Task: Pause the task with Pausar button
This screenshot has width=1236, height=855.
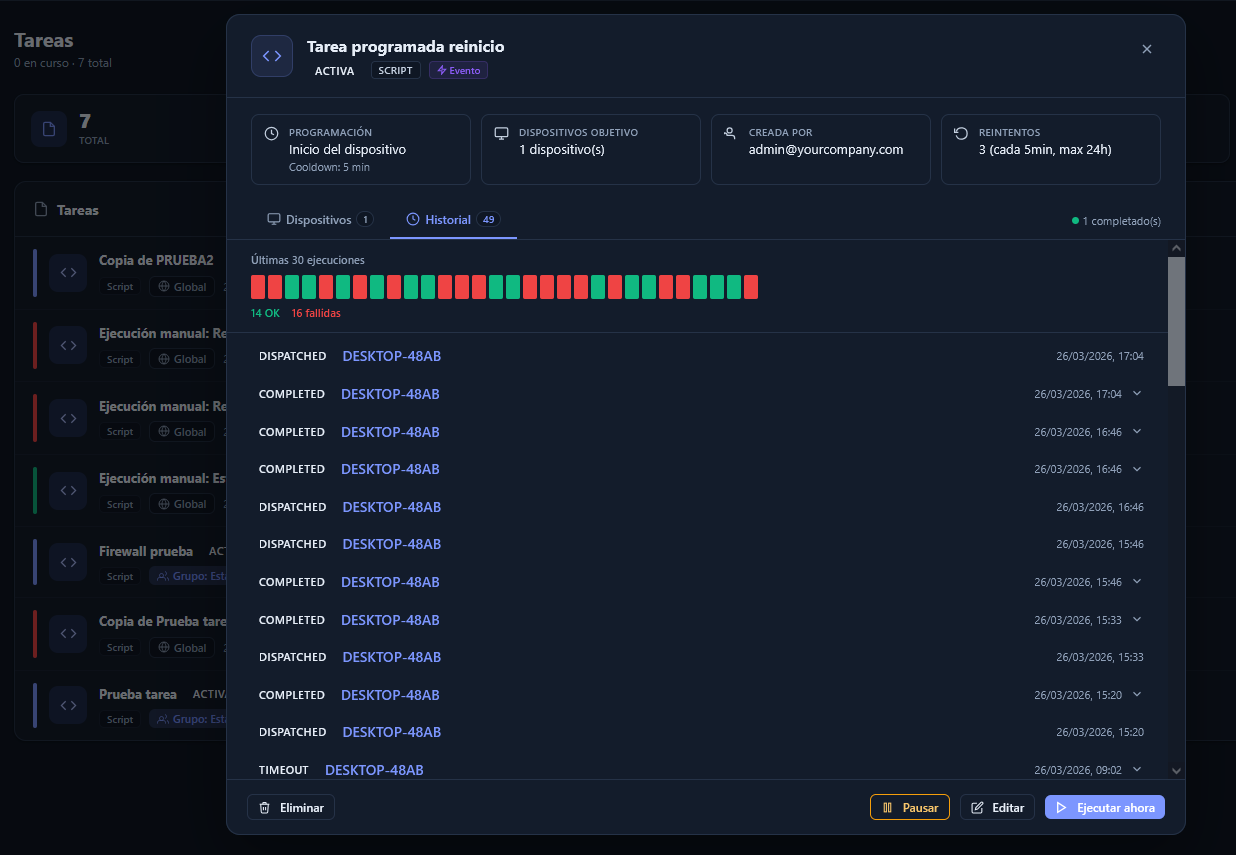Action: coord(909,807)
